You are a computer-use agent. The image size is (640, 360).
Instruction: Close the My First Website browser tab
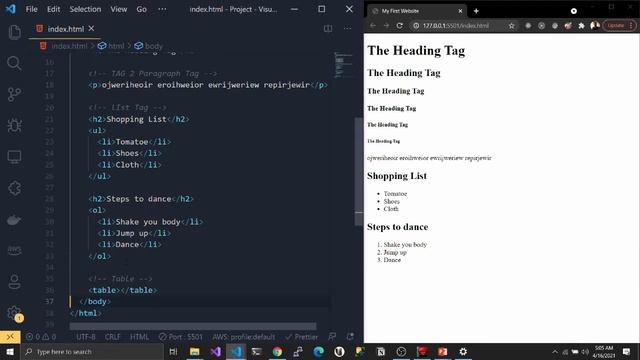460,11
